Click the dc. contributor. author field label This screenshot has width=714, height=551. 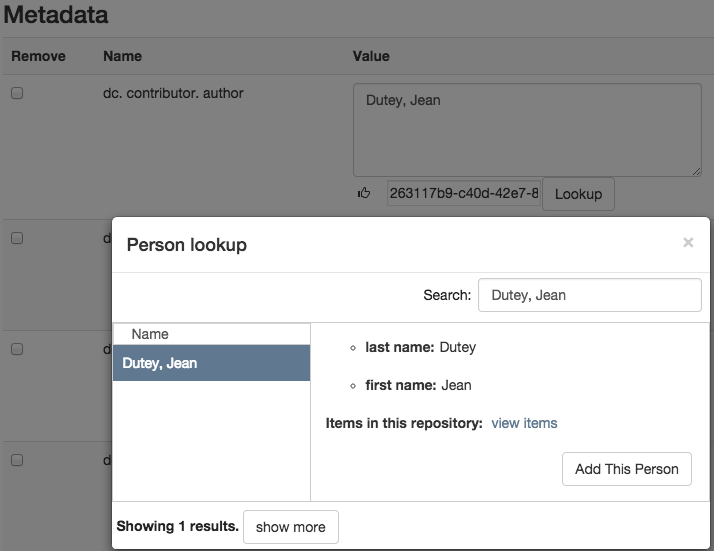pos(173,93)
